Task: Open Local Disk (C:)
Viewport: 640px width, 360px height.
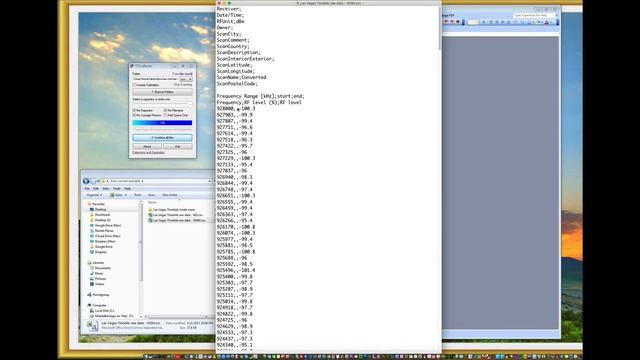Action: click(x=104, y=311)
